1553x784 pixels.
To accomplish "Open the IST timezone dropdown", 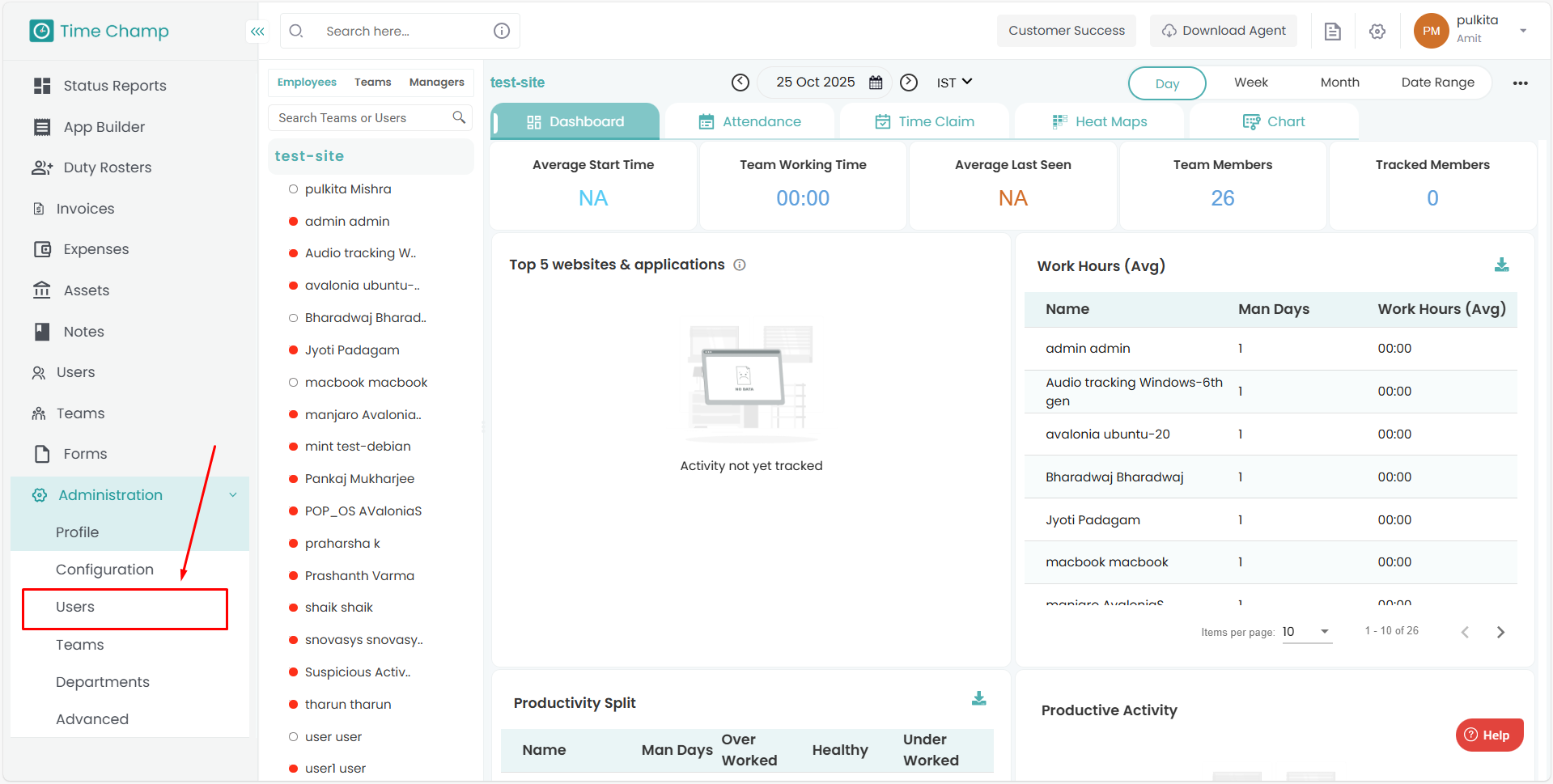I will [954, 83].
